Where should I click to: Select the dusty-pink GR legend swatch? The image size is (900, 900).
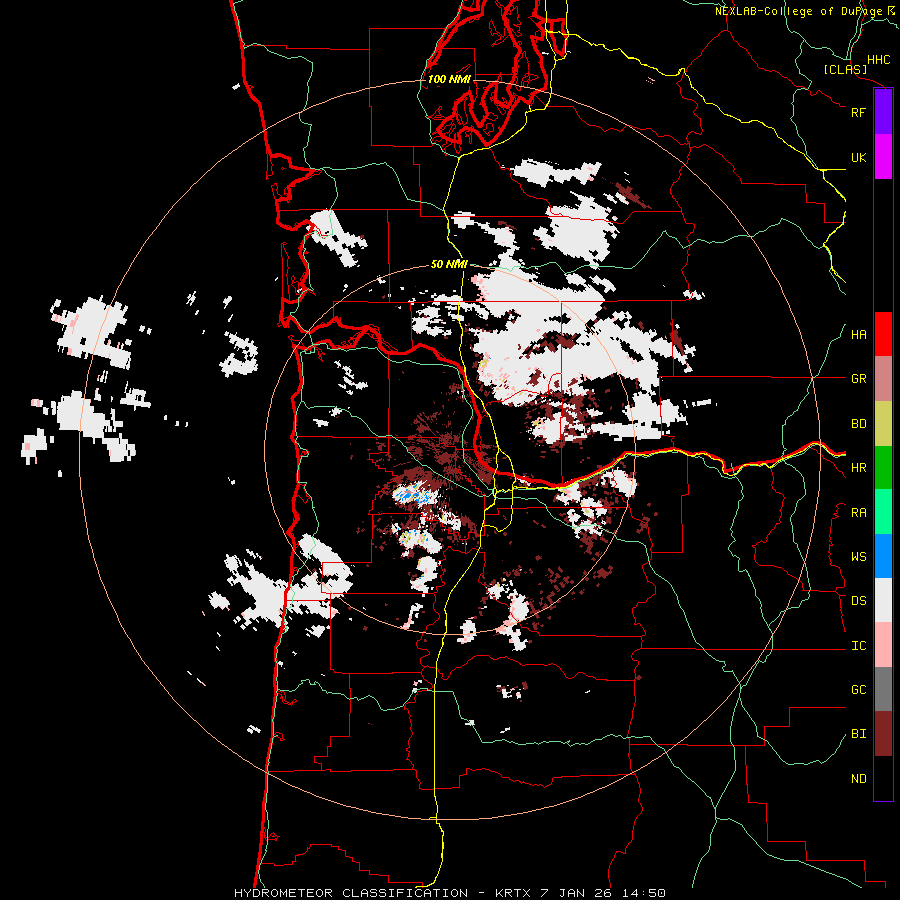(x=883, y=379)
